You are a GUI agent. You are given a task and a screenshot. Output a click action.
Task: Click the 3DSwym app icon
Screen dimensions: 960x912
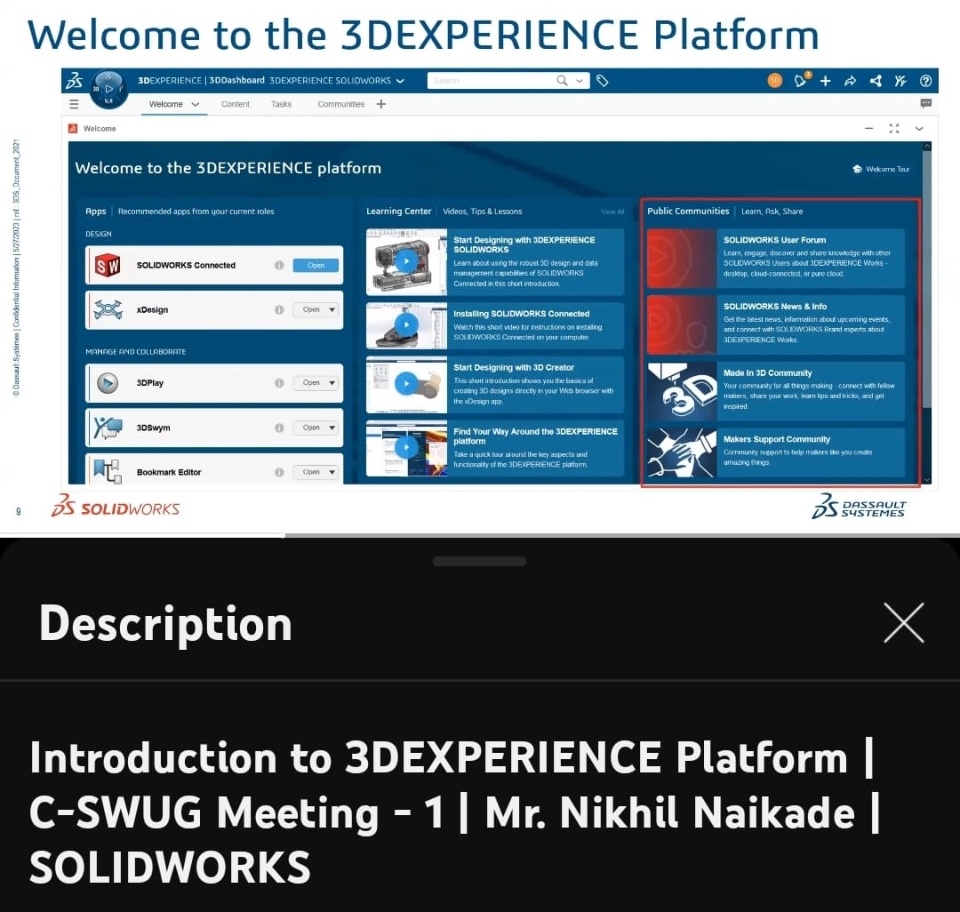pyautogui.click(x=108, y=428)
